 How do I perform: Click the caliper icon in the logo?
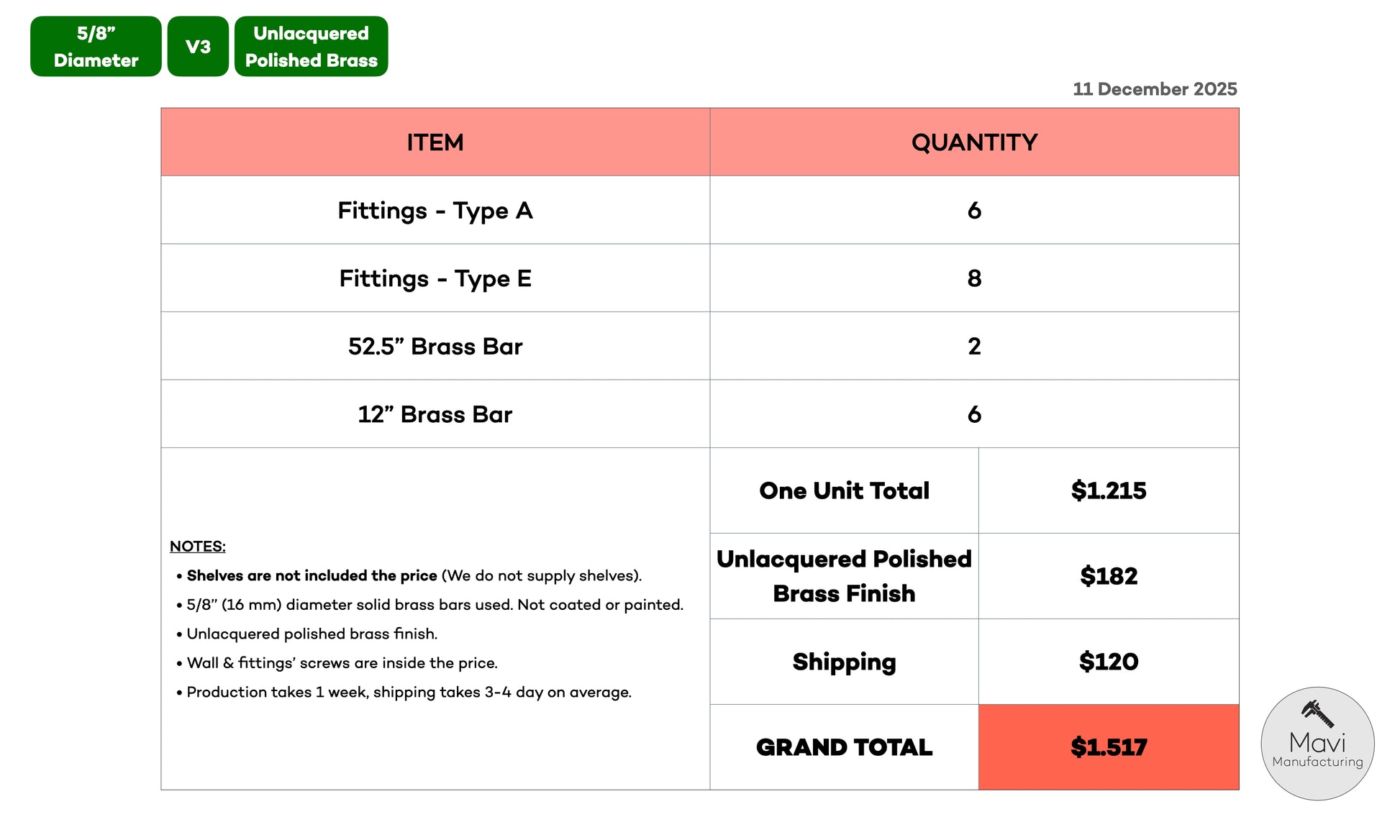[x=1317, y=713]
